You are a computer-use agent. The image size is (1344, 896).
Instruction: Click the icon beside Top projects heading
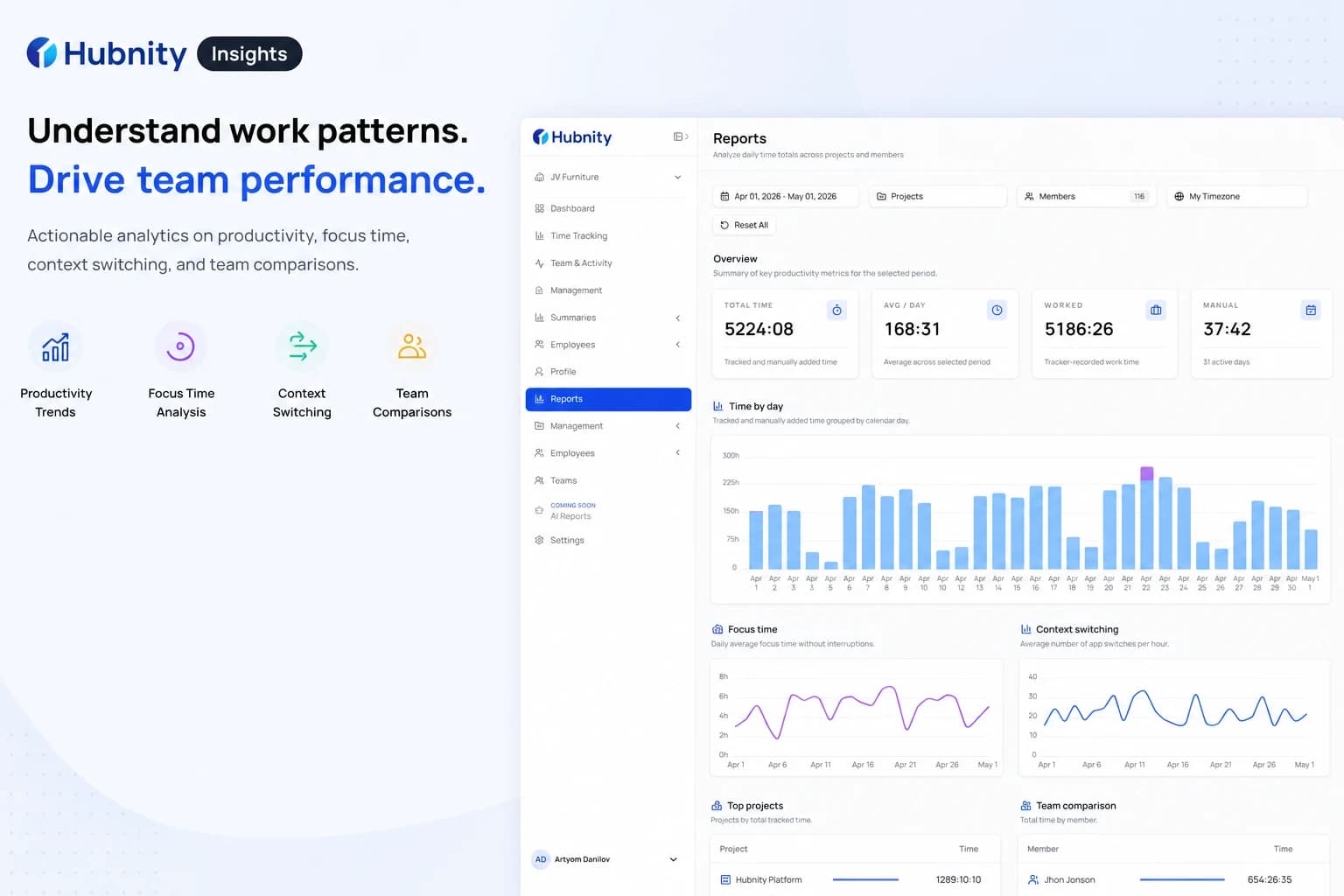click(717, 806)
